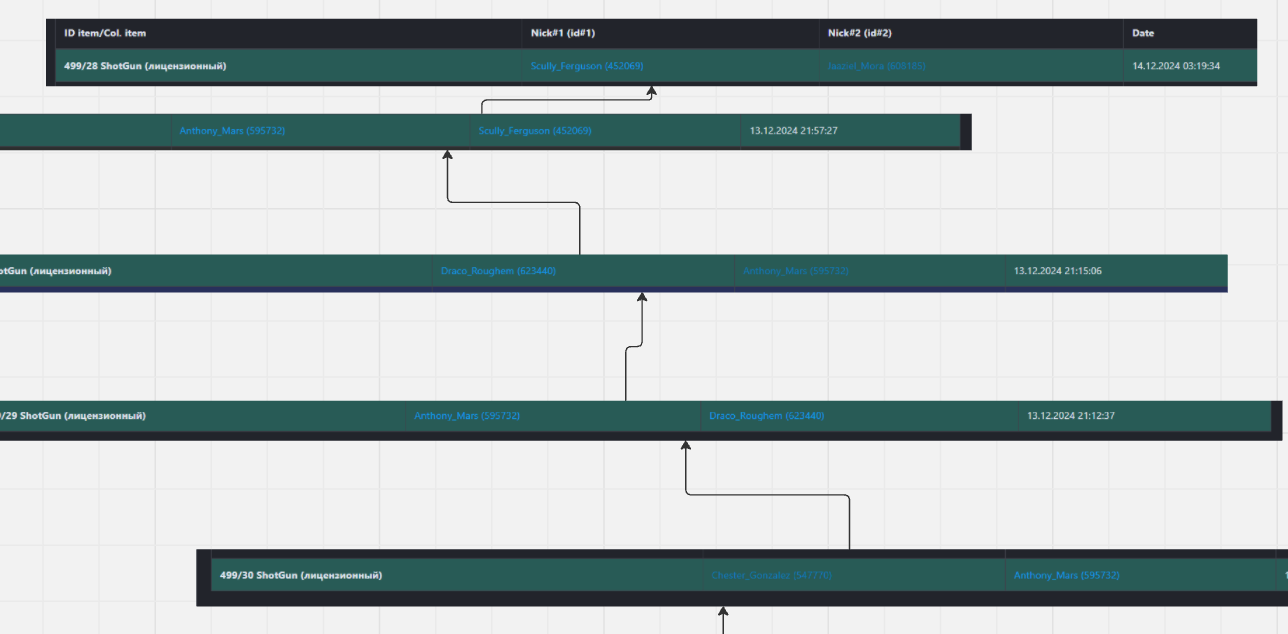Click Anthony_Mars link beside Scully_Ferguson in second row
This screenshot has width=1288, height=634.
click(232, 131)
